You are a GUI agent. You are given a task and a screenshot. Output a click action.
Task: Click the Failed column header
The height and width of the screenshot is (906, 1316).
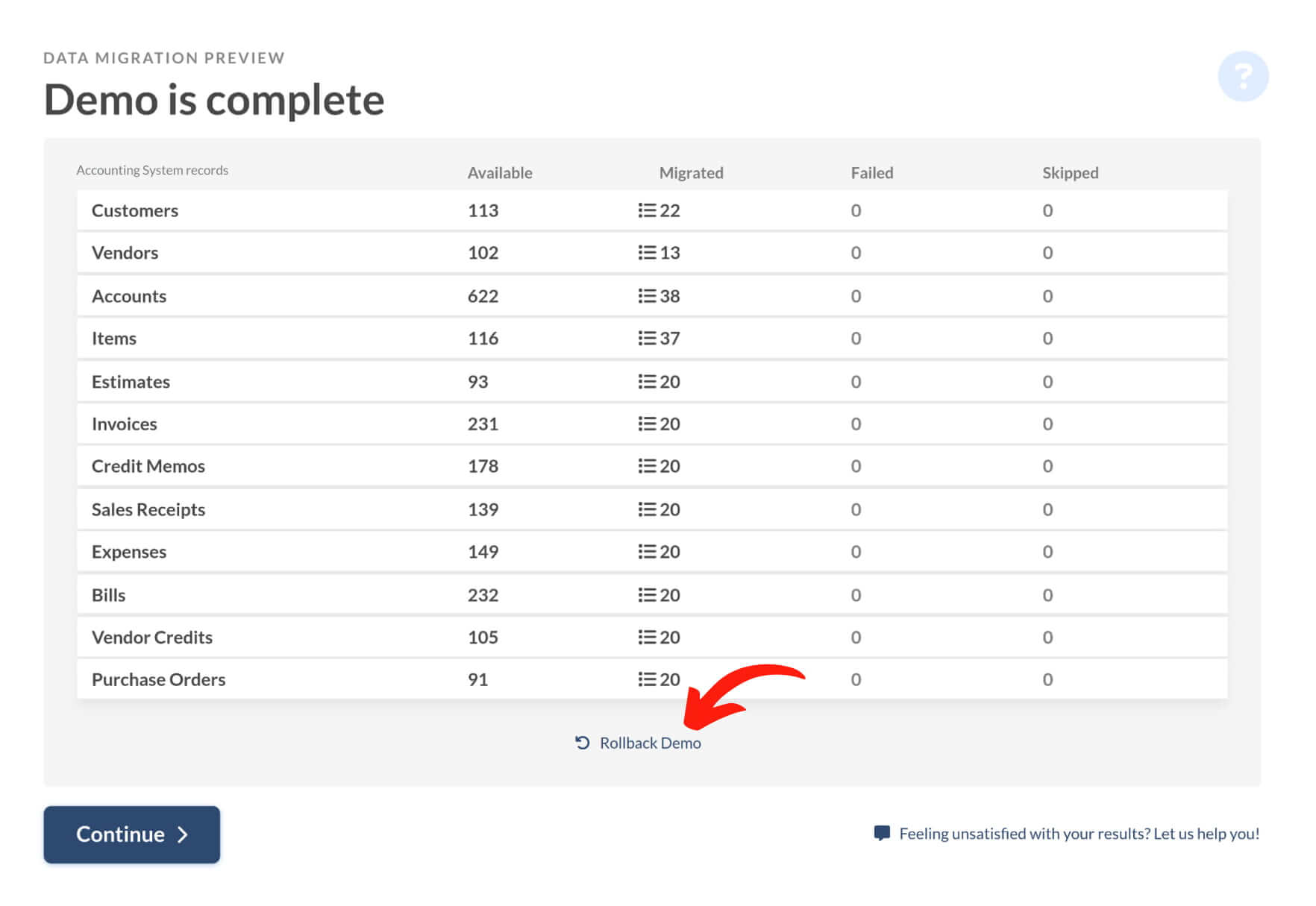pos(871,173)
